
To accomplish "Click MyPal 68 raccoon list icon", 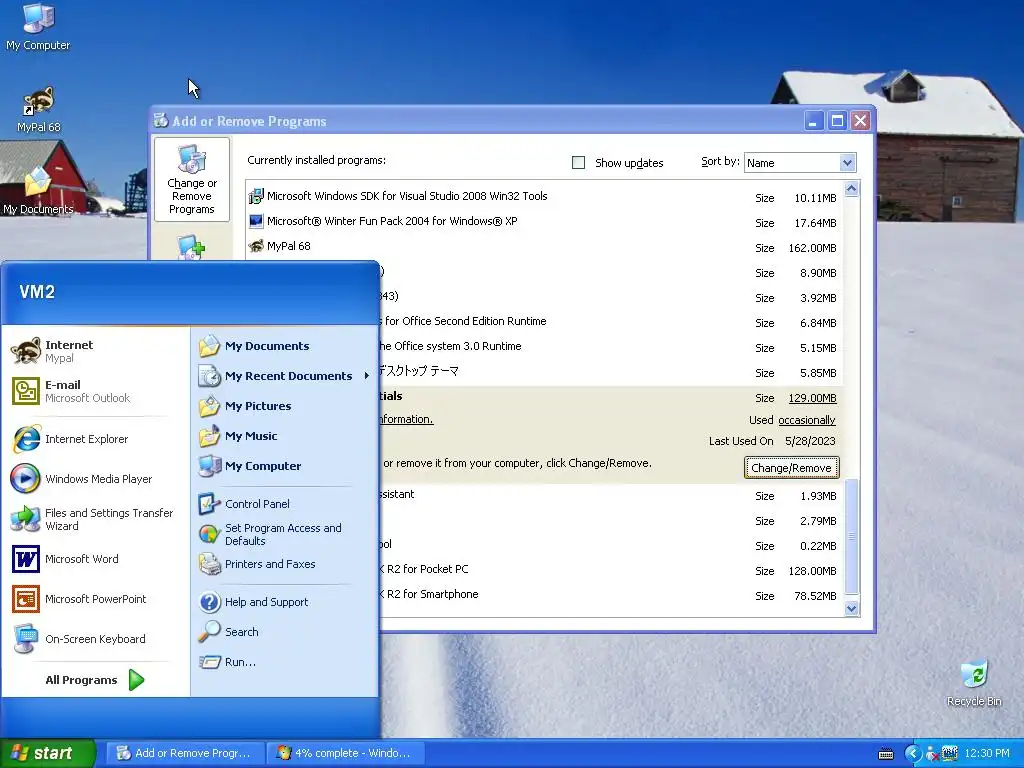I will [x=256, y=246].
